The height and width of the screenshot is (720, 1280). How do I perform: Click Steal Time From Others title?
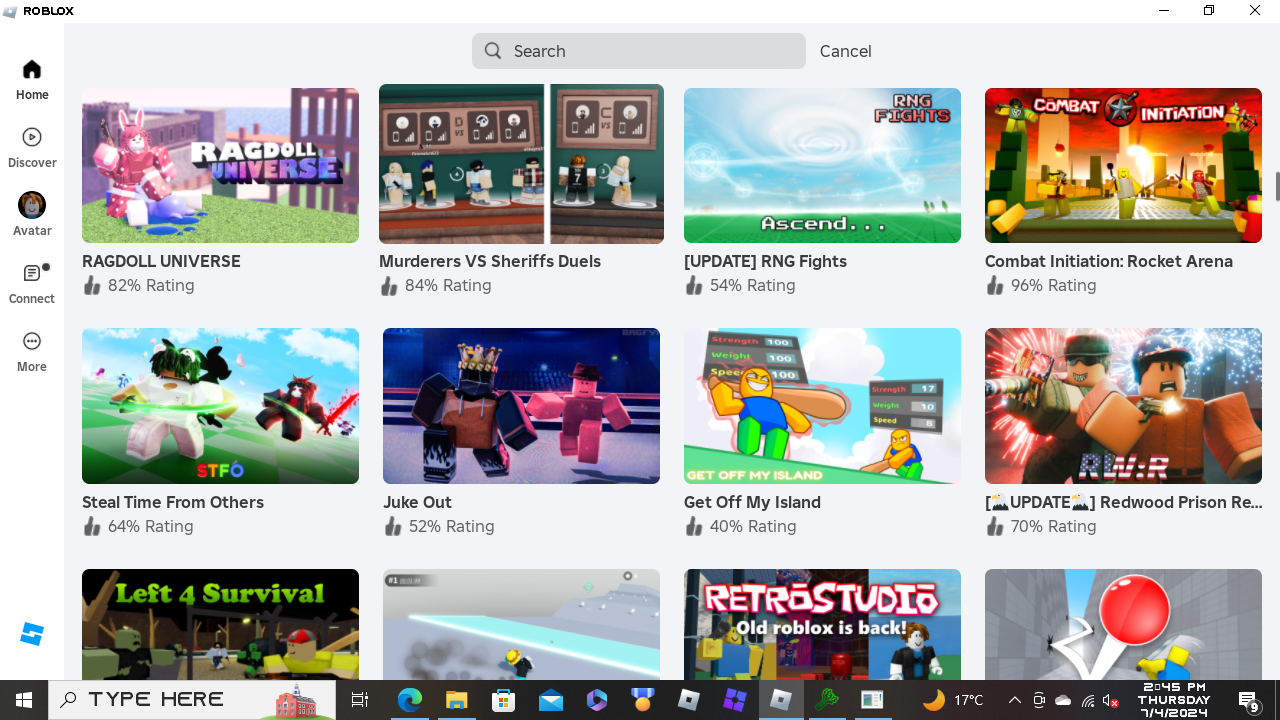pos(173,502)
